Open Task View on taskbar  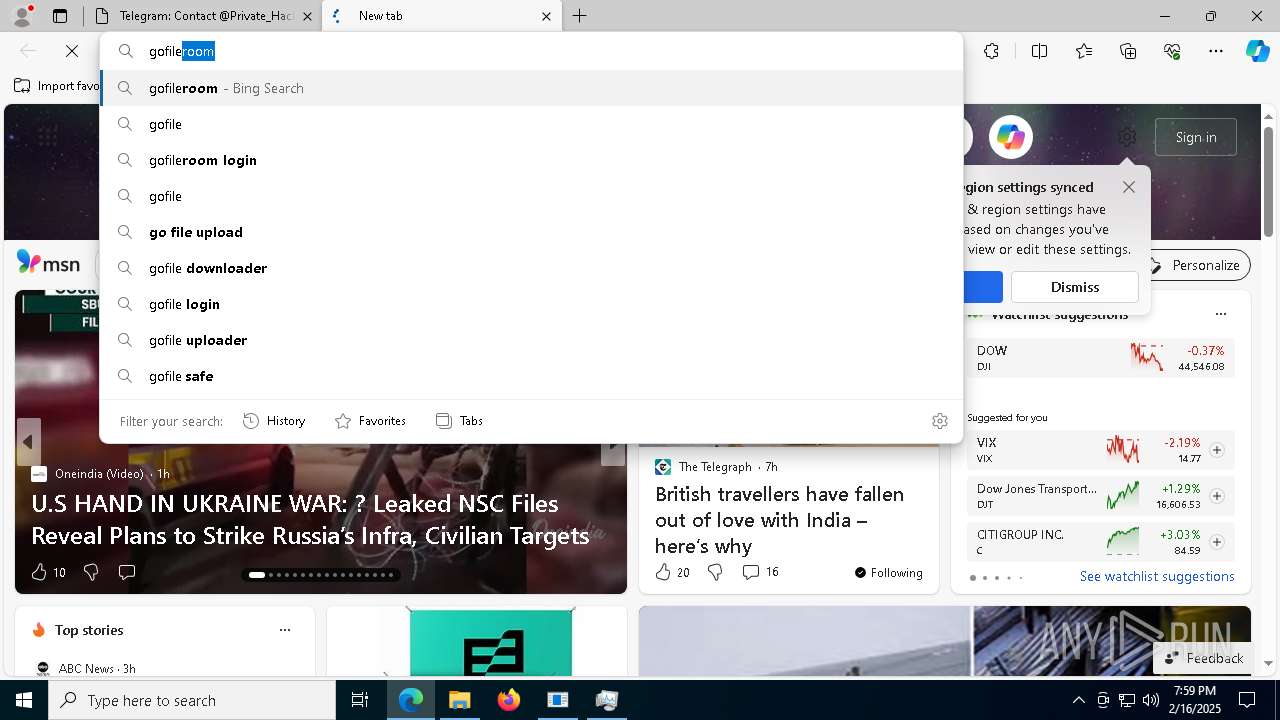[x=360, y=700]
